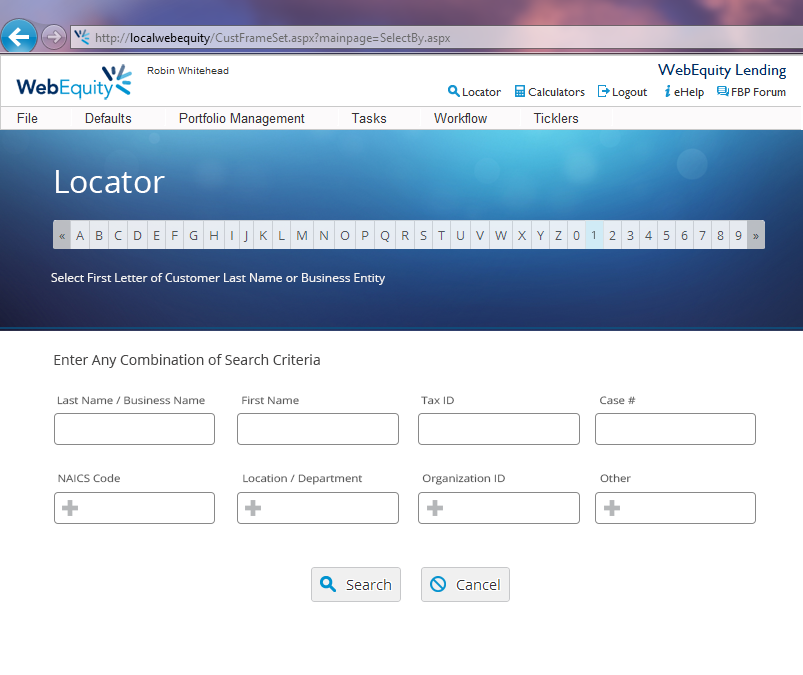Open the Calculators icon link
Screen dimensions: 803x675
point(520,92)
